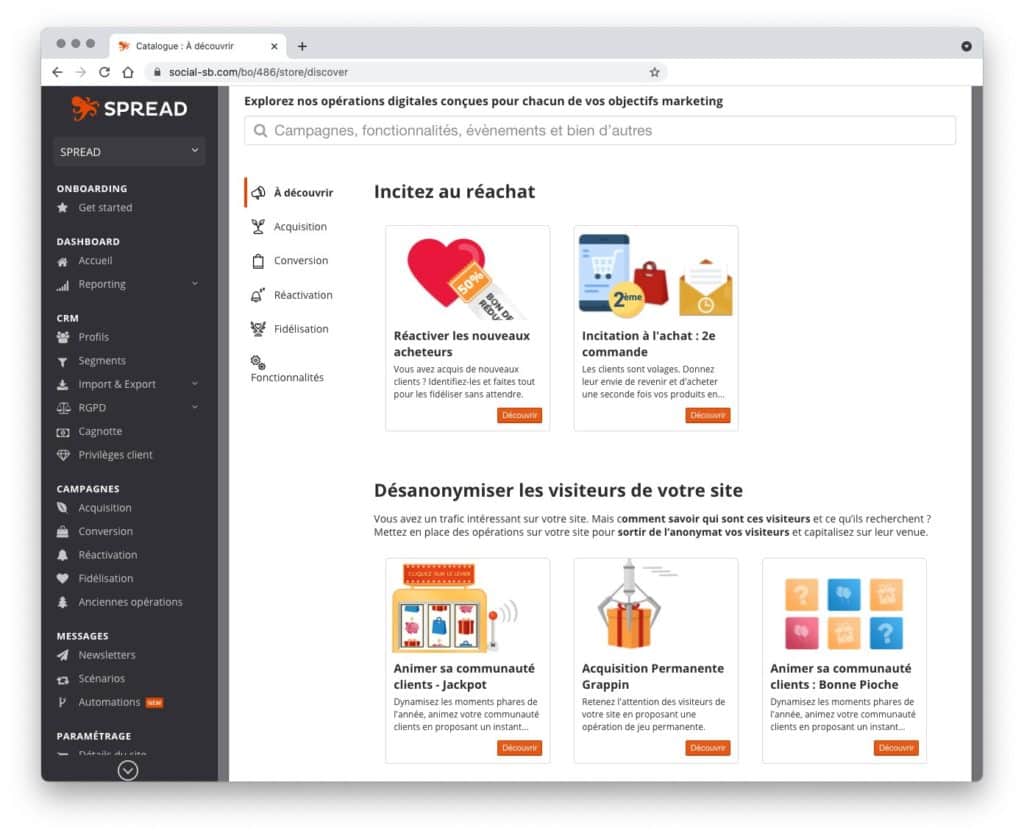This screenshot has height=836, width=1024.
Task: Click Découvrir on Incitation à l'achat card
Action: (708, 415)
